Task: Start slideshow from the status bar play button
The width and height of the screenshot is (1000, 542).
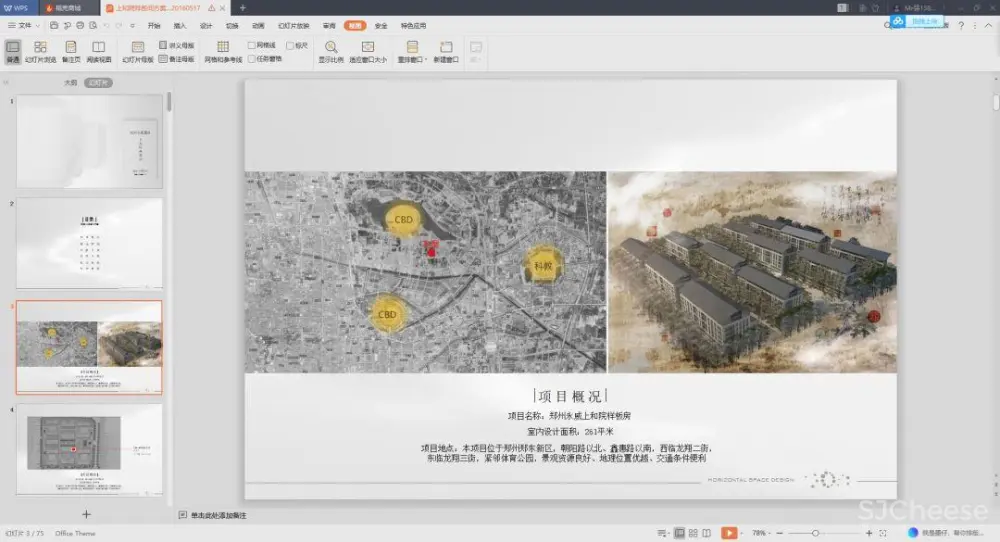Action: click(730, 533)
